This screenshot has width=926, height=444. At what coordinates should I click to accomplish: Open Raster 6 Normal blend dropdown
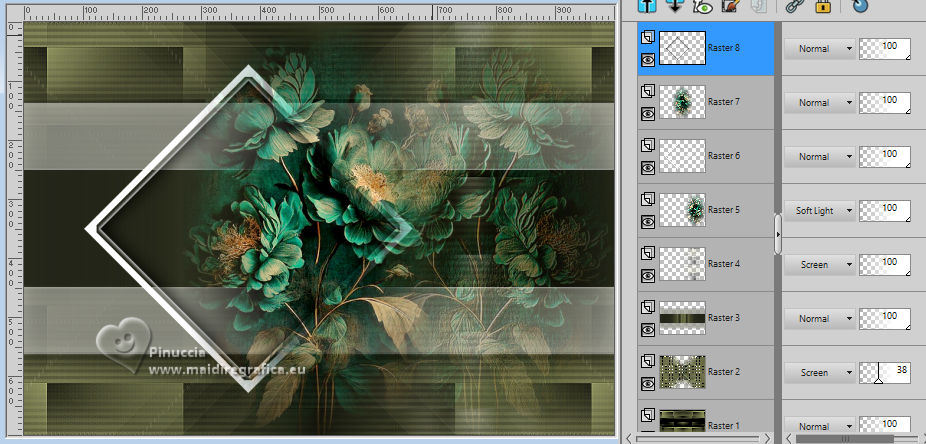click(820, 156)
